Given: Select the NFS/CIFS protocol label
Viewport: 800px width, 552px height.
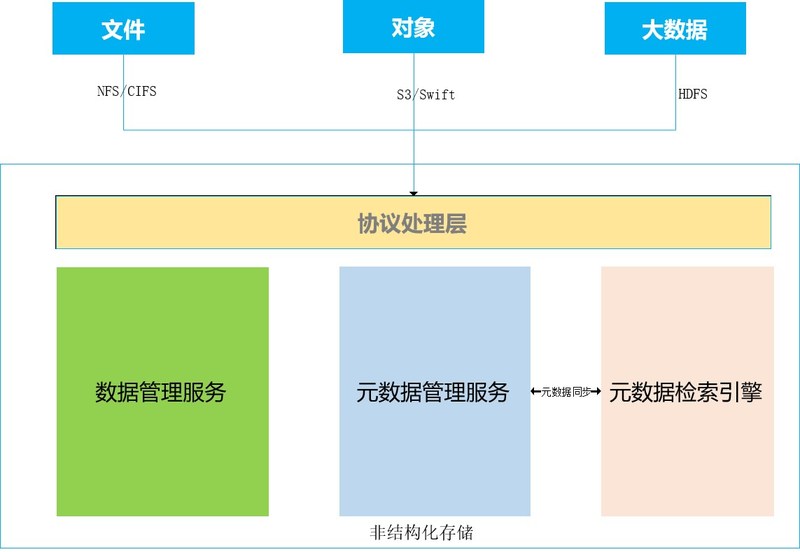Looking at the screenshot, I should 120,91.
